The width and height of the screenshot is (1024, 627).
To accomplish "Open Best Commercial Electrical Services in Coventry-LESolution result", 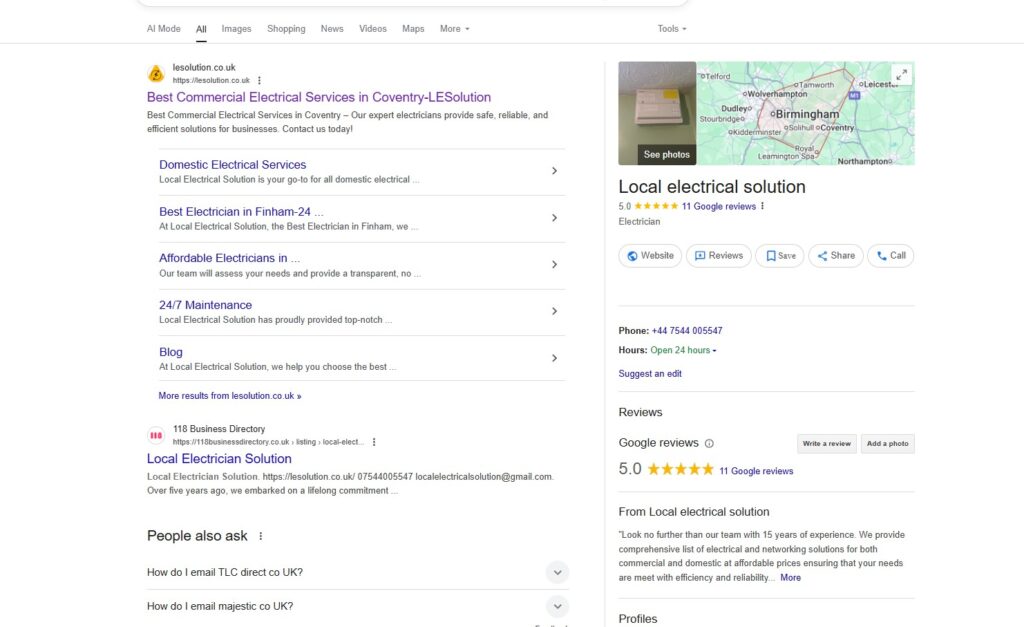I will pos(319,97).
